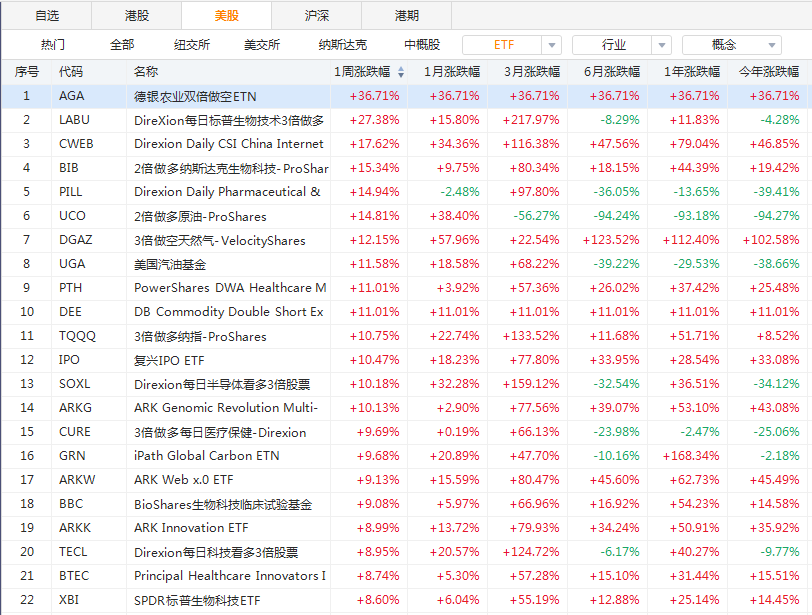Viewport: 812px width, 615px height.
Task: Show the 全部 category
Action: tap(122, 45)
